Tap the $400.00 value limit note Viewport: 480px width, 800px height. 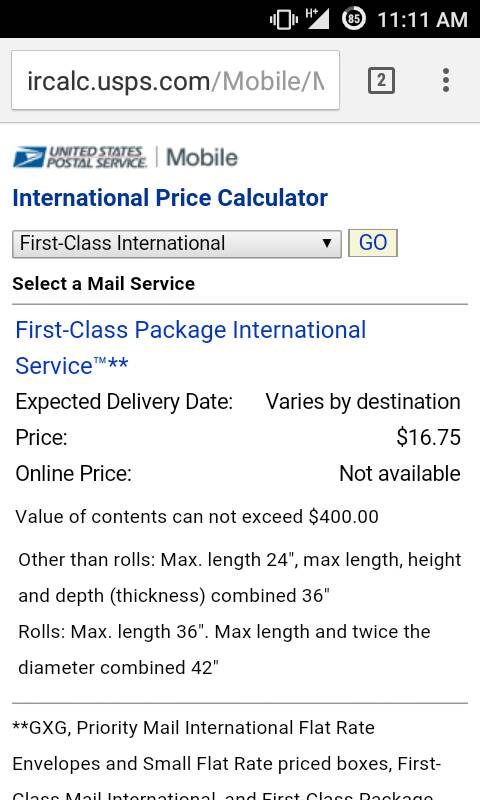coord(197,516)
